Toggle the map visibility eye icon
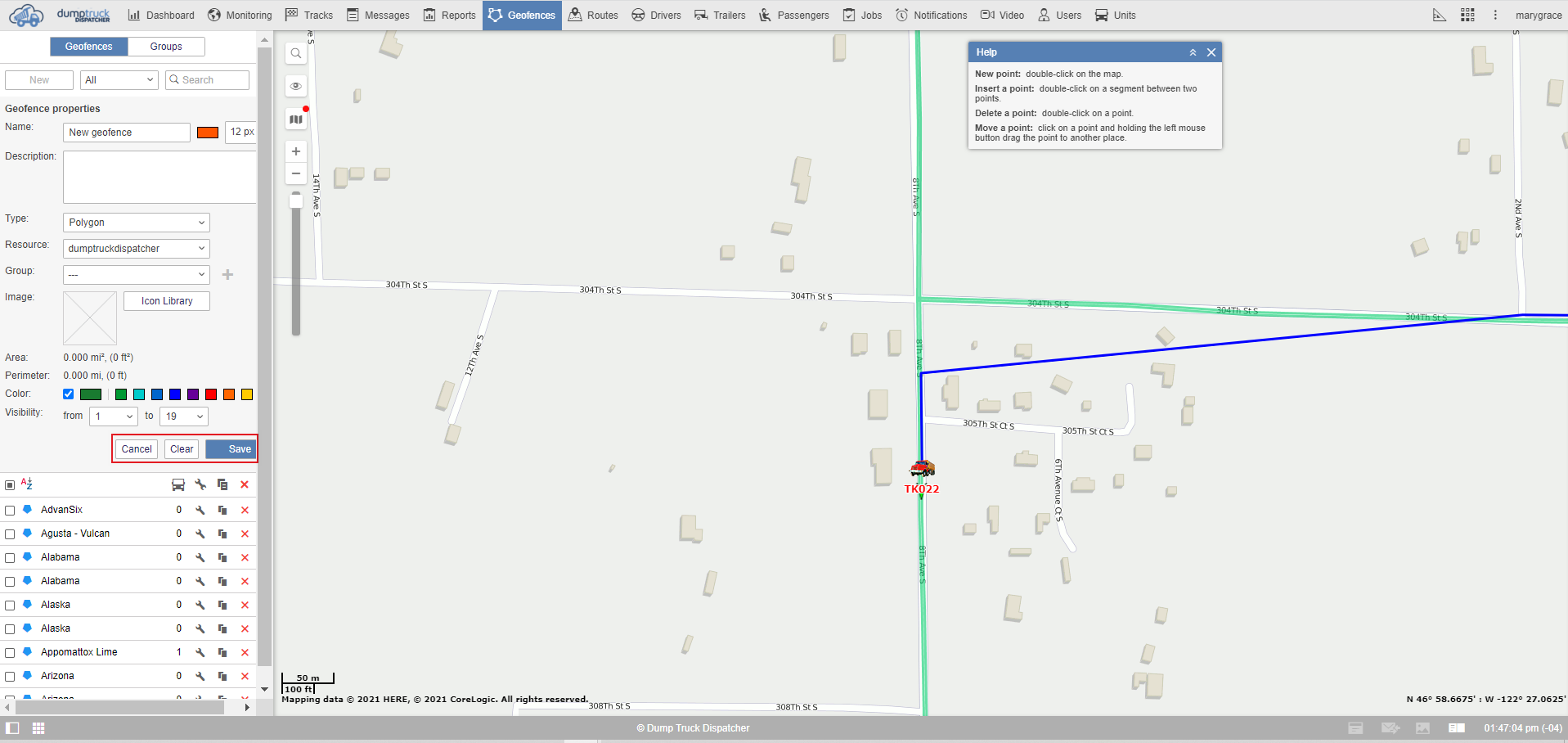 point(296,86)
